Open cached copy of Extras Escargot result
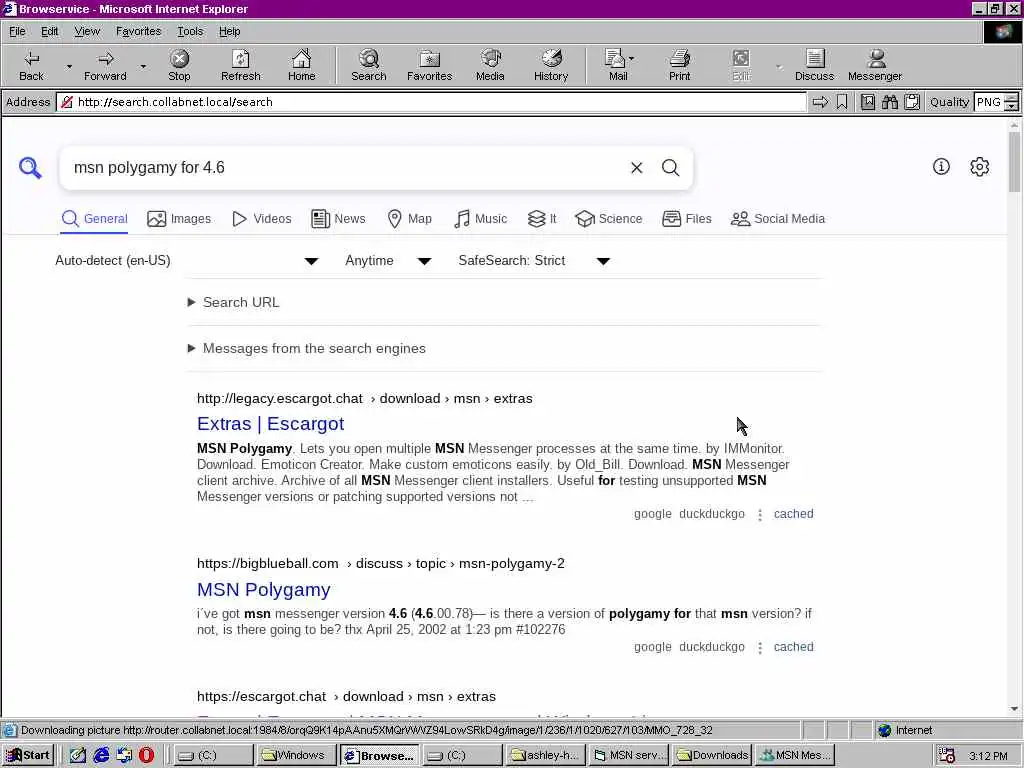The height and width of the screenshot is (768, 1024). pos(793,514)
